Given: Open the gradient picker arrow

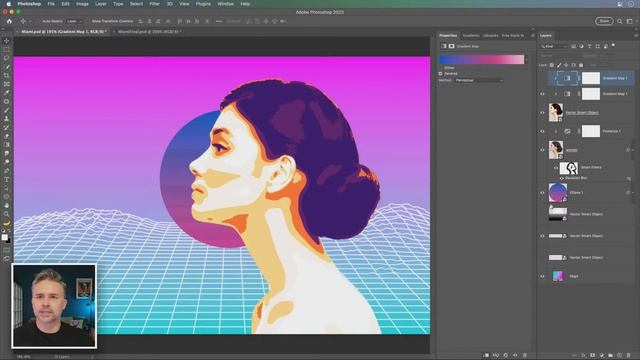Looking at the screenshot, I should coord(527,60).
